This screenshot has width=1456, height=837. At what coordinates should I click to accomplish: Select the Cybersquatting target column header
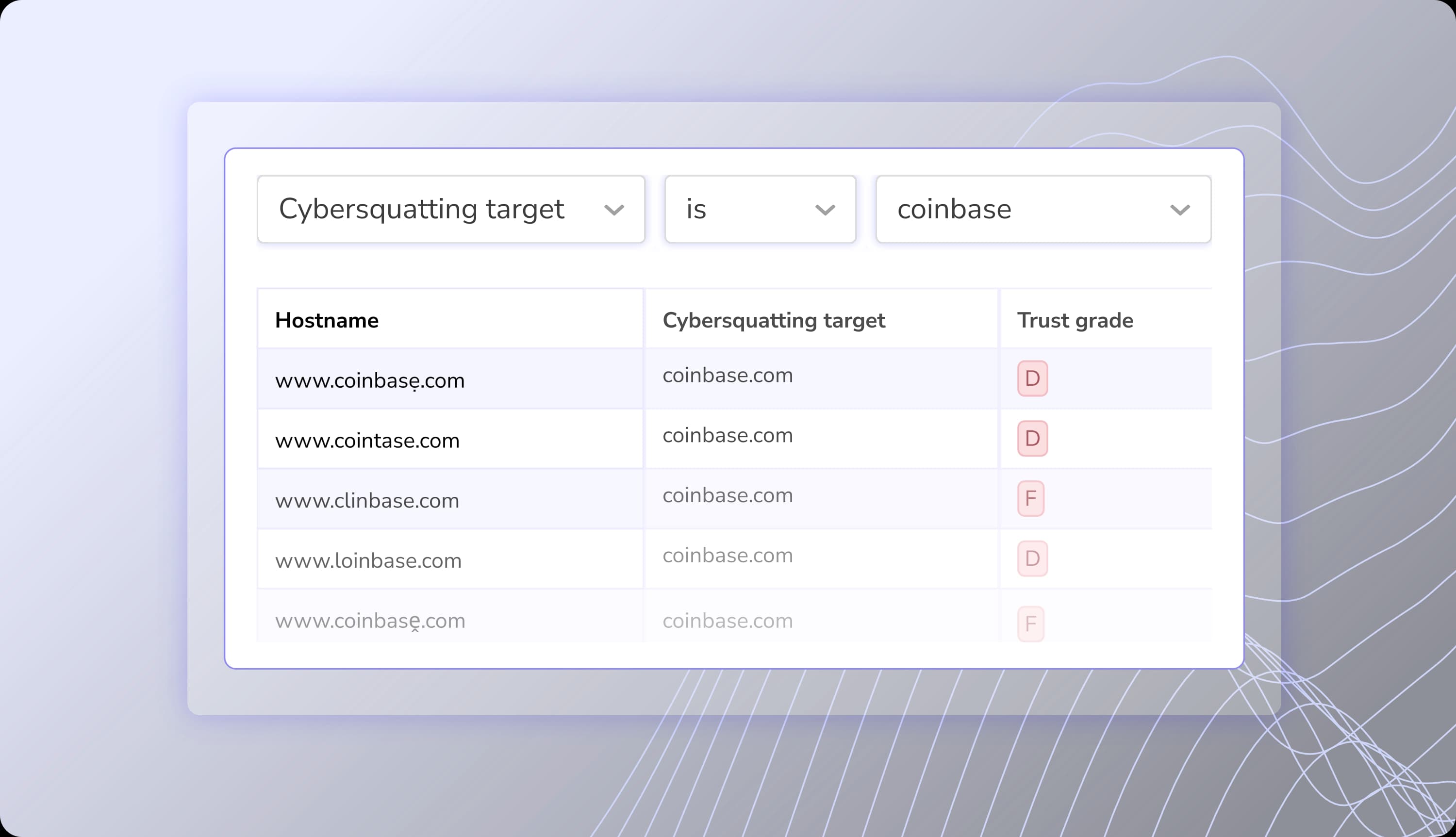774,320
